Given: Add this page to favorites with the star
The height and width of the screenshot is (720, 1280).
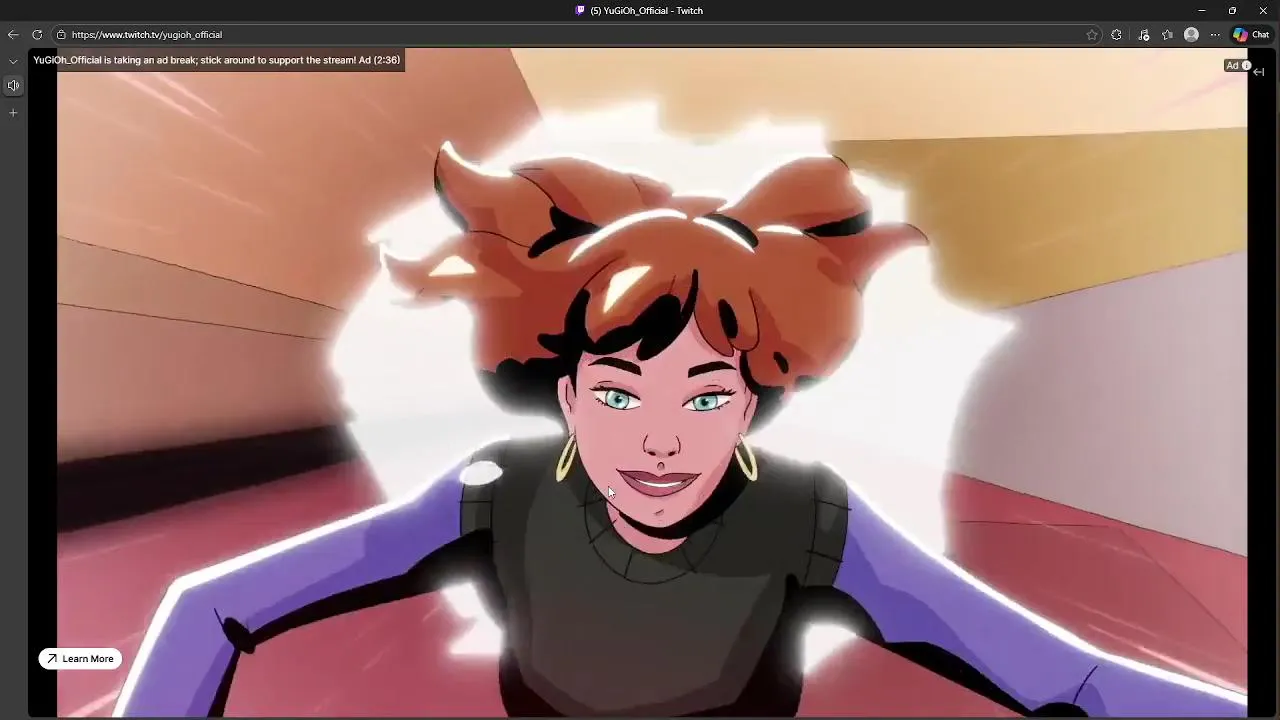Looking at the screenshot, I should (x=1092, y=34).
